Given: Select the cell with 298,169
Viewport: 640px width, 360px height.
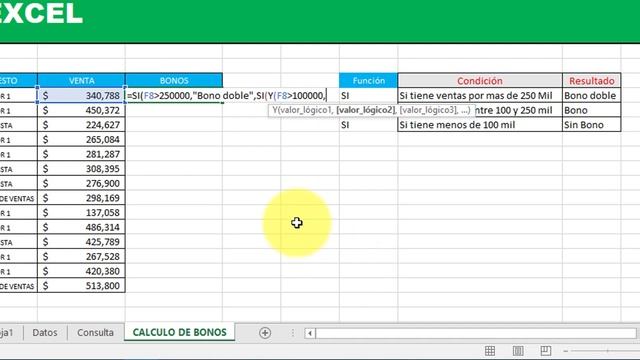Looking at the screenshot, I should coord(81,198).
